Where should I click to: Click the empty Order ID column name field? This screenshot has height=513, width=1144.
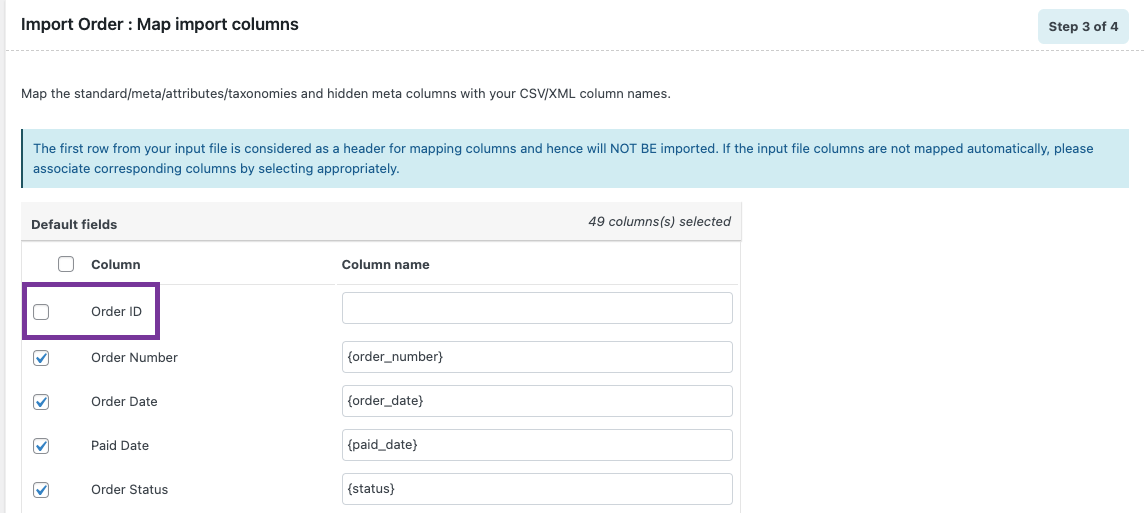(x=537, y=308)
